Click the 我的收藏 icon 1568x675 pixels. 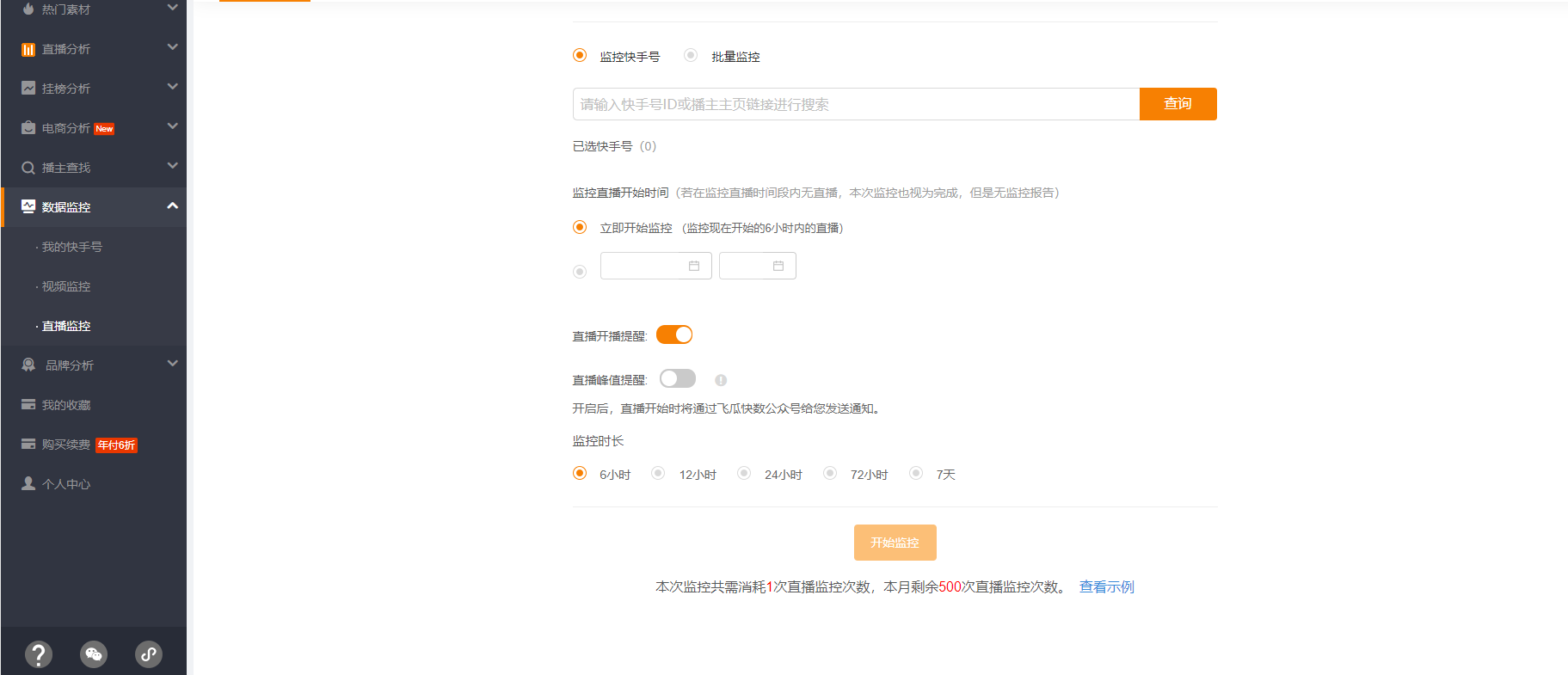pyautogui.click(x=28, y=404)
